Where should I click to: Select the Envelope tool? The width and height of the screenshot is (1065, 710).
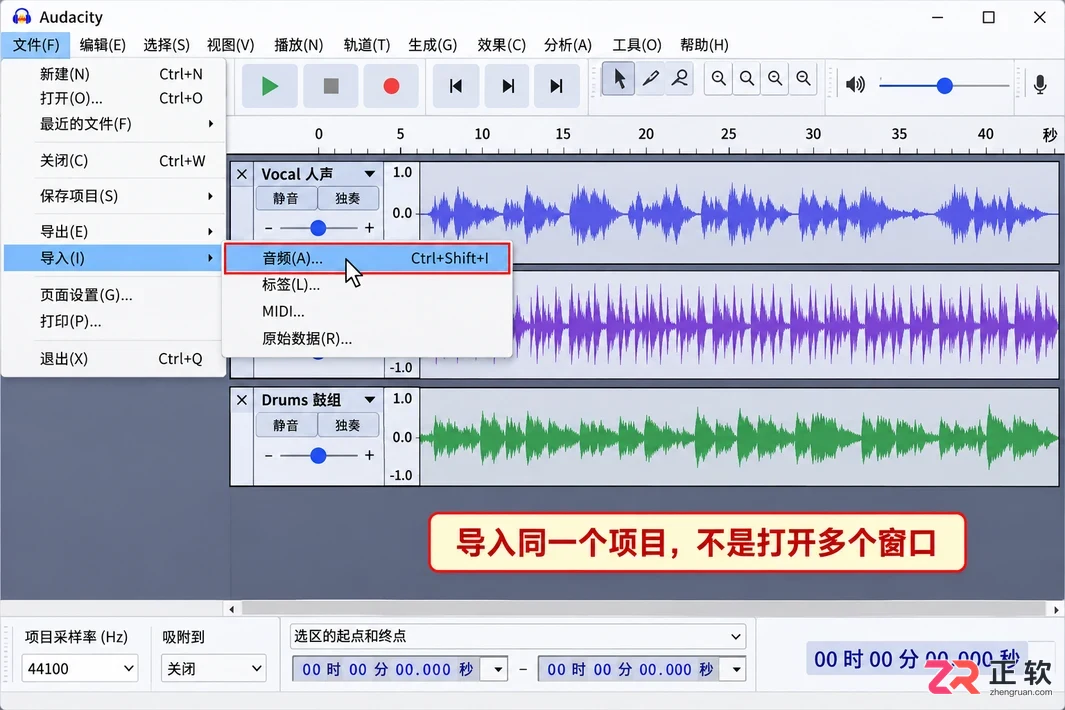(x=679, y=79)
